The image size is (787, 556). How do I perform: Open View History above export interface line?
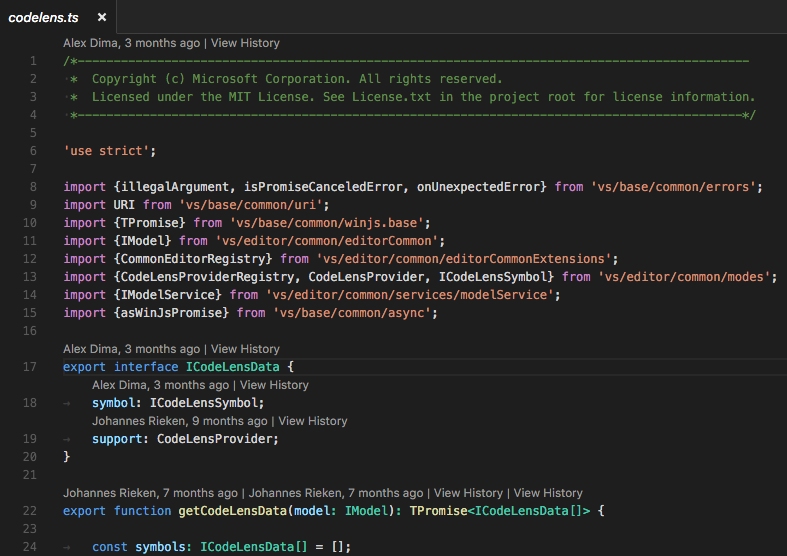pyautogui.click(x=245, y=349)
